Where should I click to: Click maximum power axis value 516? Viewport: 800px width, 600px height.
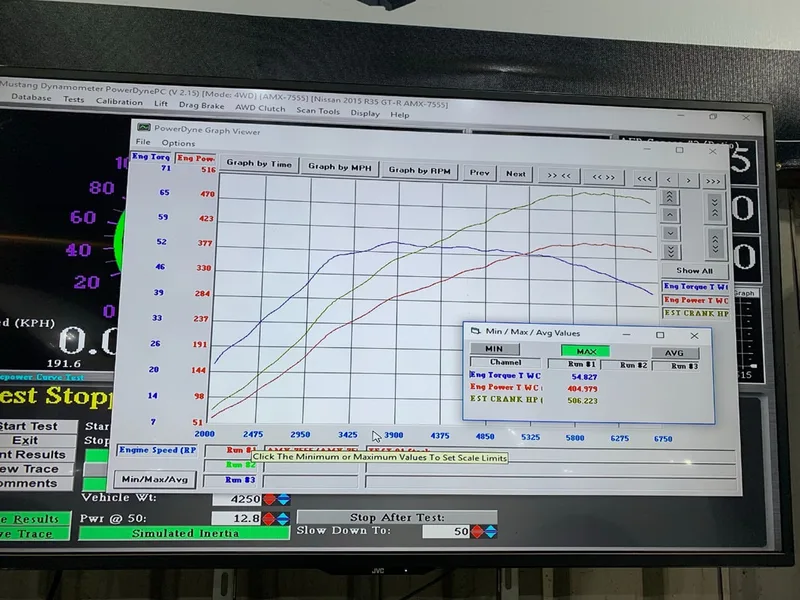click(208, 169)
